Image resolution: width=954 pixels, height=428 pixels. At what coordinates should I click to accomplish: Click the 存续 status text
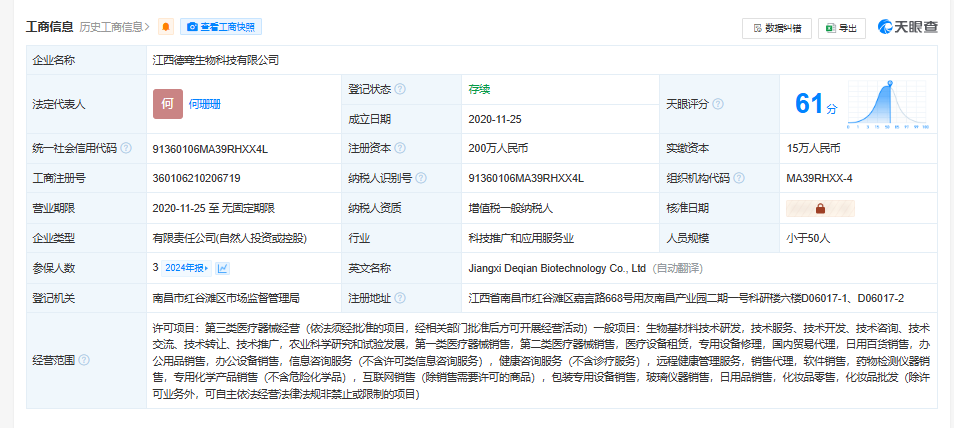tap(479, 89)
